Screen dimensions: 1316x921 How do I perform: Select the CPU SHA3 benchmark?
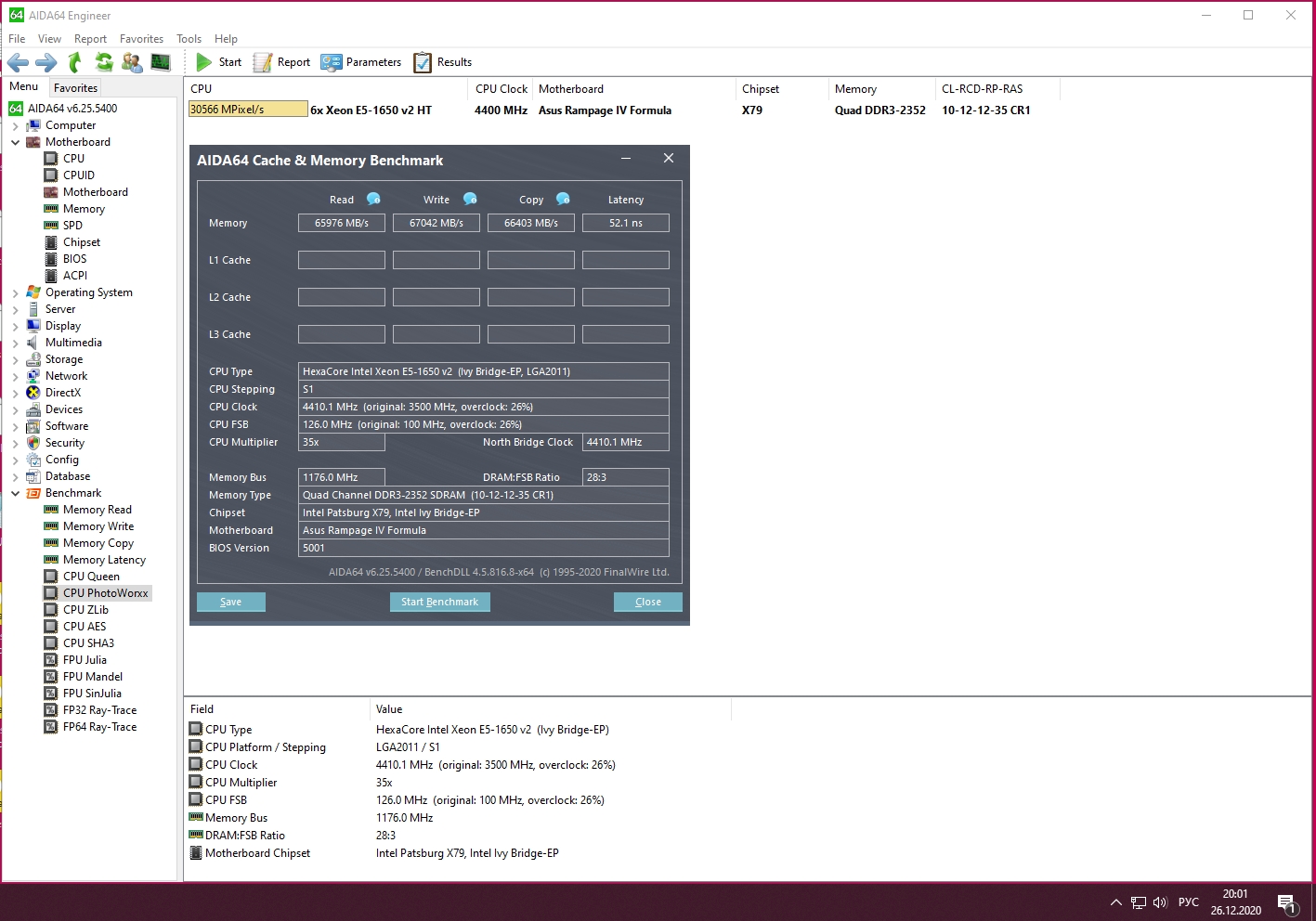coord(88,643)
